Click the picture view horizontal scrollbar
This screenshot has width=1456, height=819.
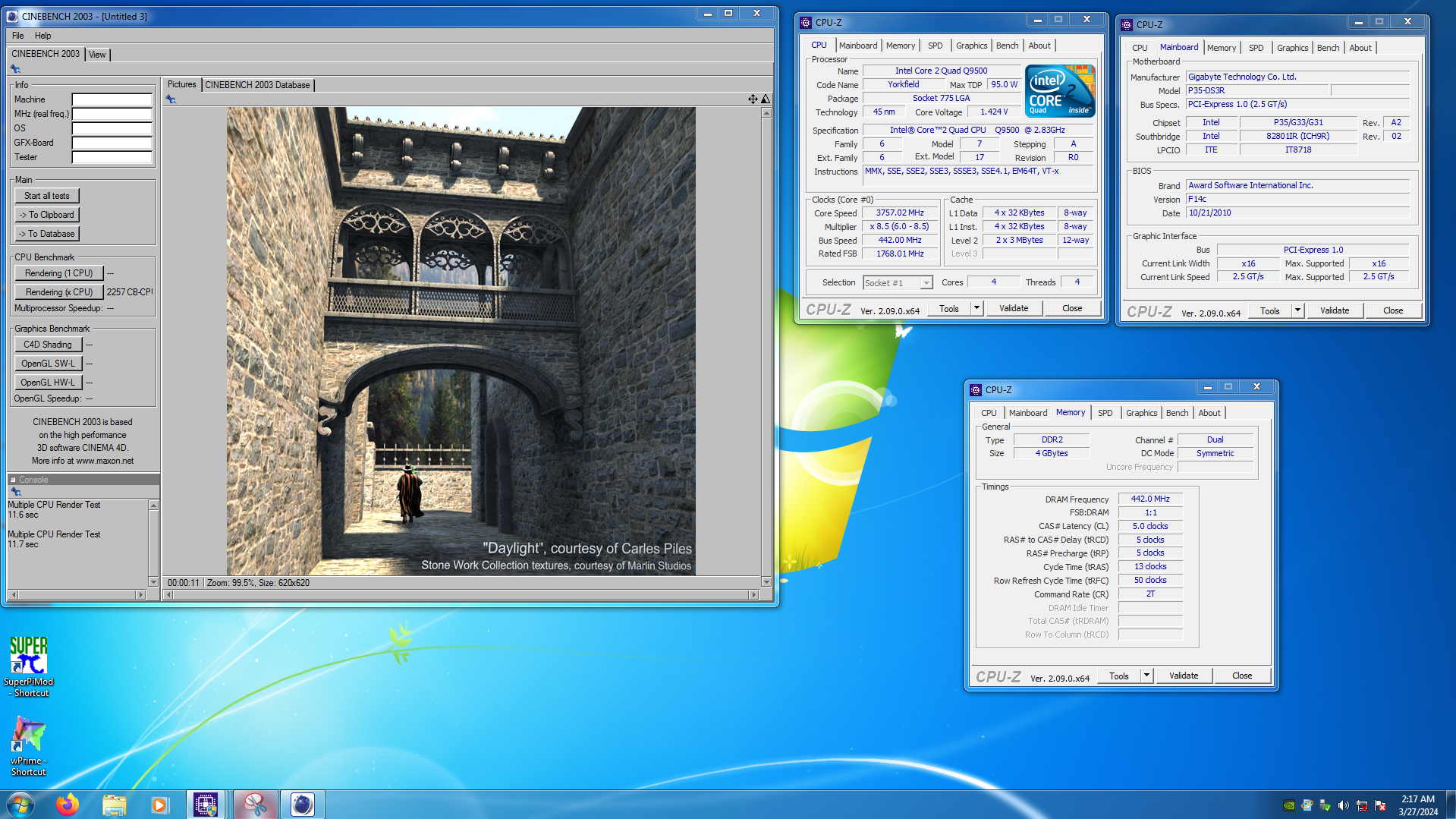click(461, 594)
